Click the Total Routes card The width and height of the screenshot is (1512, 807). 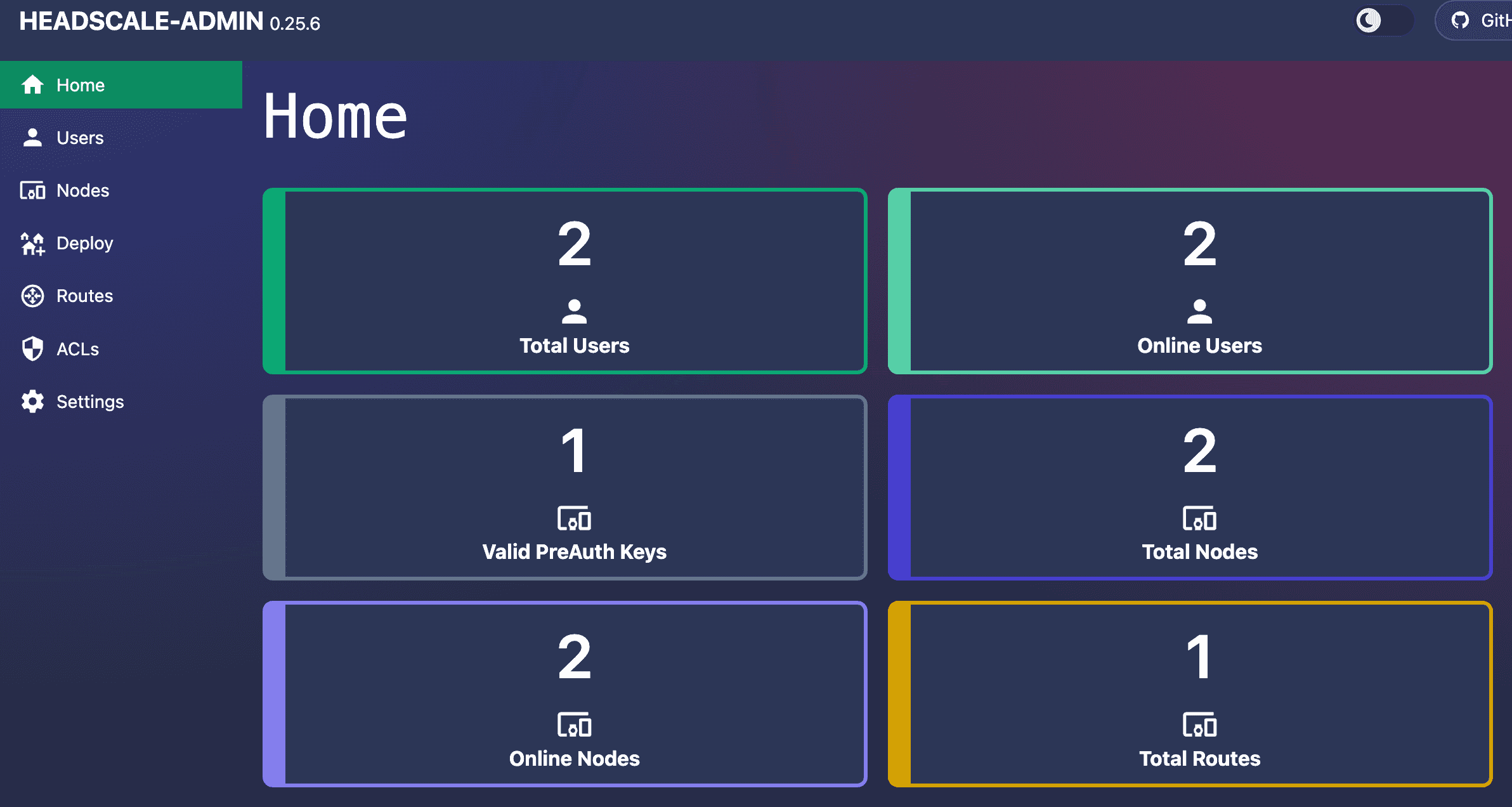point(1199,694)
